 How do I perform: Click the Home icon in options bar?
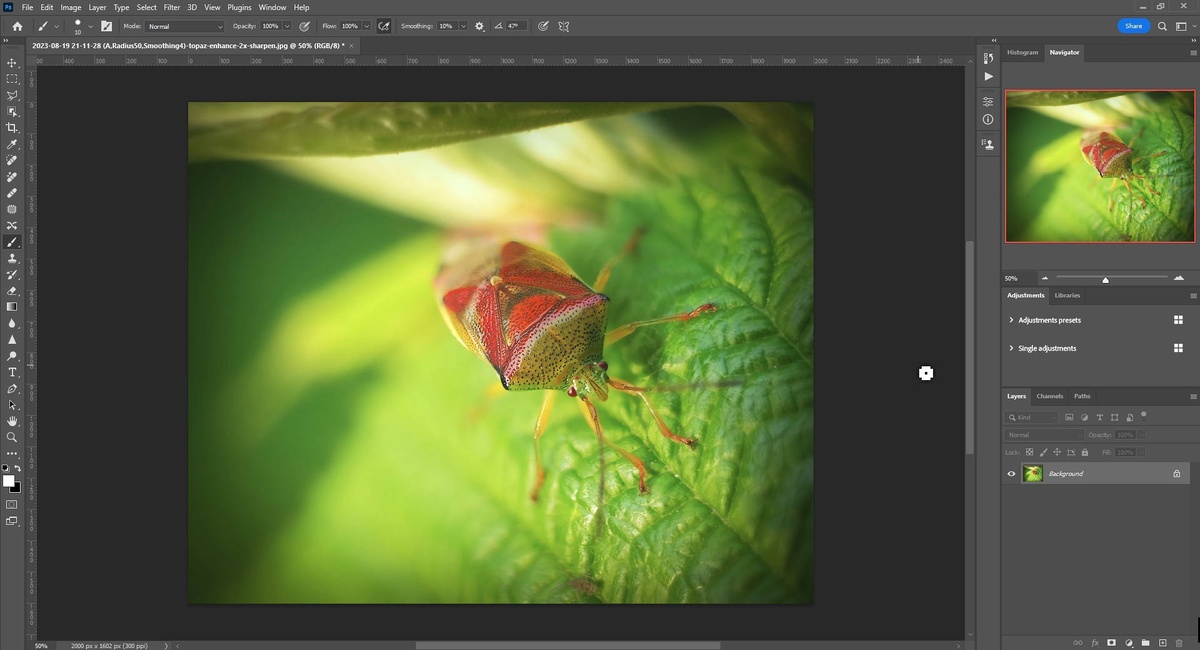17,26
